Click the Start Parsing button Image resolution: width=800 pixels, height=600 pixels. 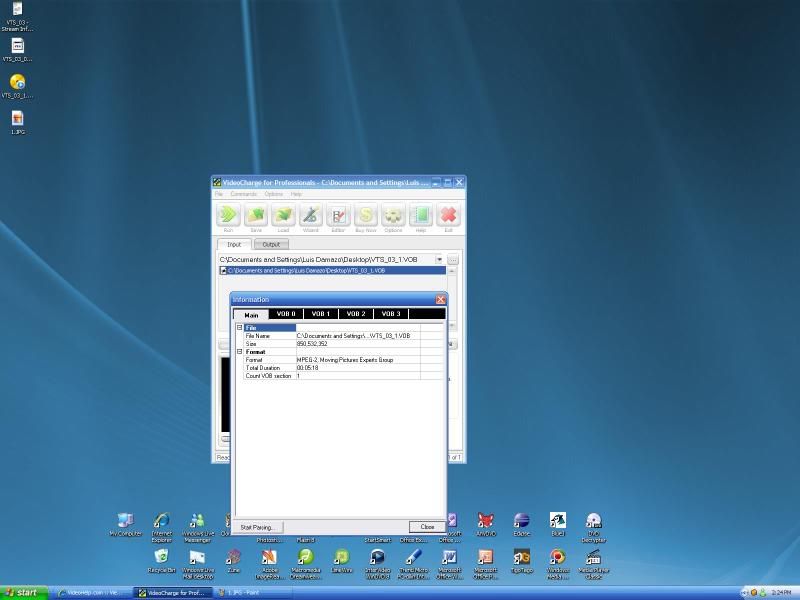pyautogui.click(x=258, y=527)
